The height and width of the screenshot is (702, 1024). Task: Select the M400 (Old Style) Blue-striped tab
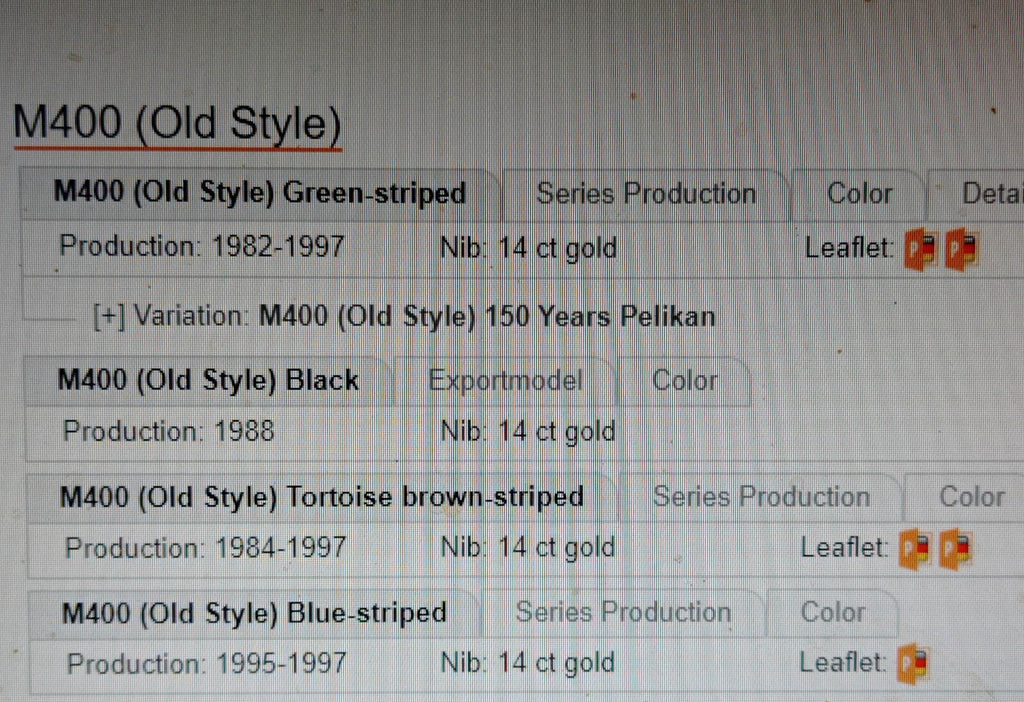coord(254,613)
